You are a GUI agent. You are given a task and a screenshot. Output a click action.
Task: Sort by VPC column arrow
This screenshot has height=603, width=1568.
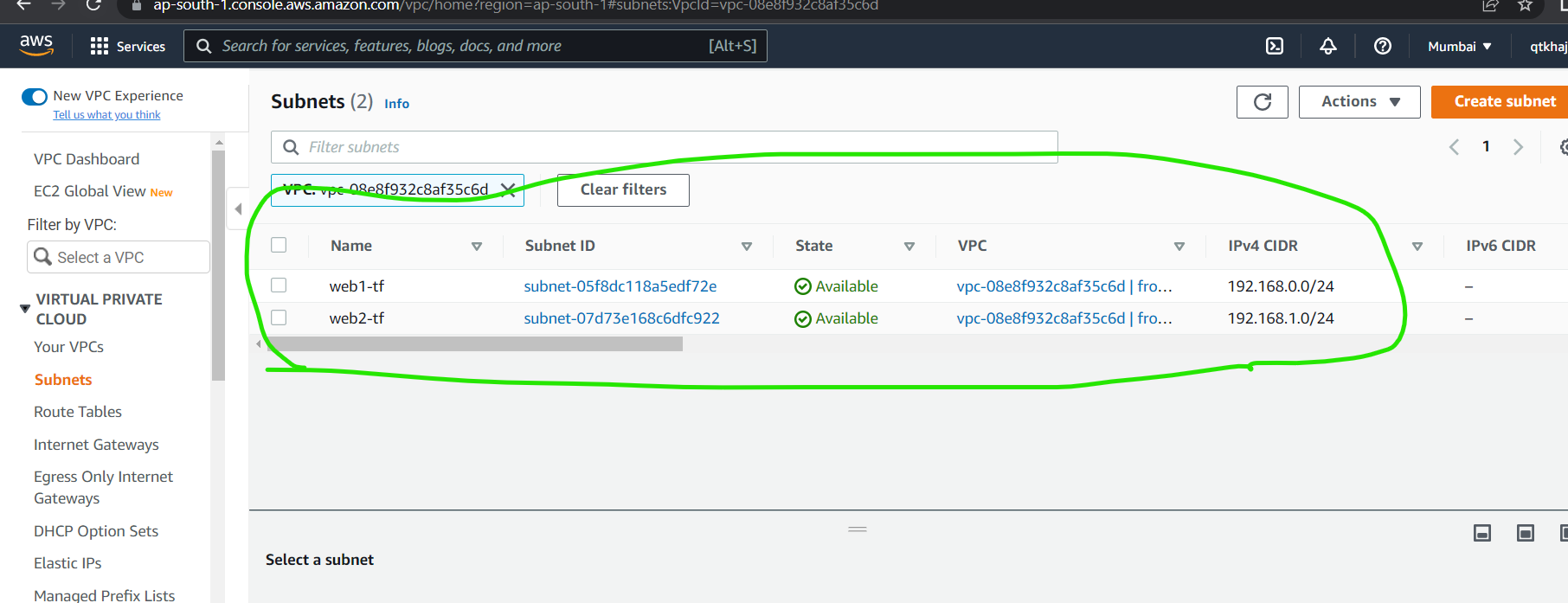[1179, 247]
